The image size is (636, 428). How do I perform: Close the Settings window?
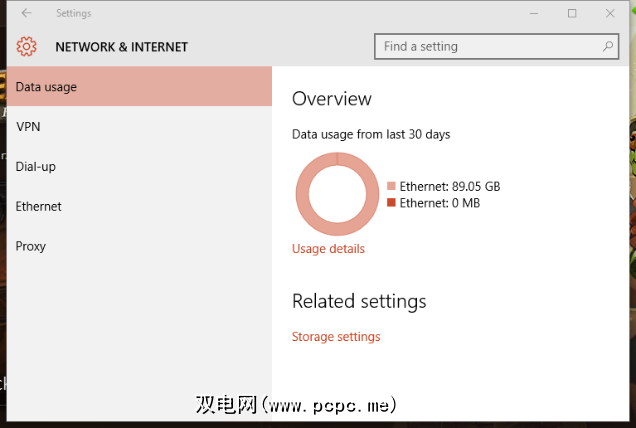(610, 13)
